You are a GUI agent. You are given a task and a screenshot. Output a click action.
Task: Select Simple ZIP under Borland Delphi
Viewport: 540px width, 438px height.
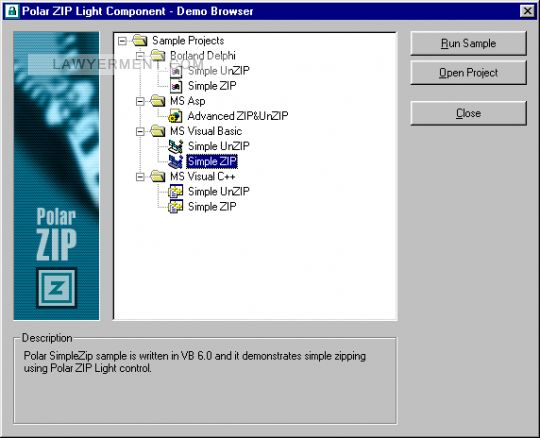[x=212, y=86]
